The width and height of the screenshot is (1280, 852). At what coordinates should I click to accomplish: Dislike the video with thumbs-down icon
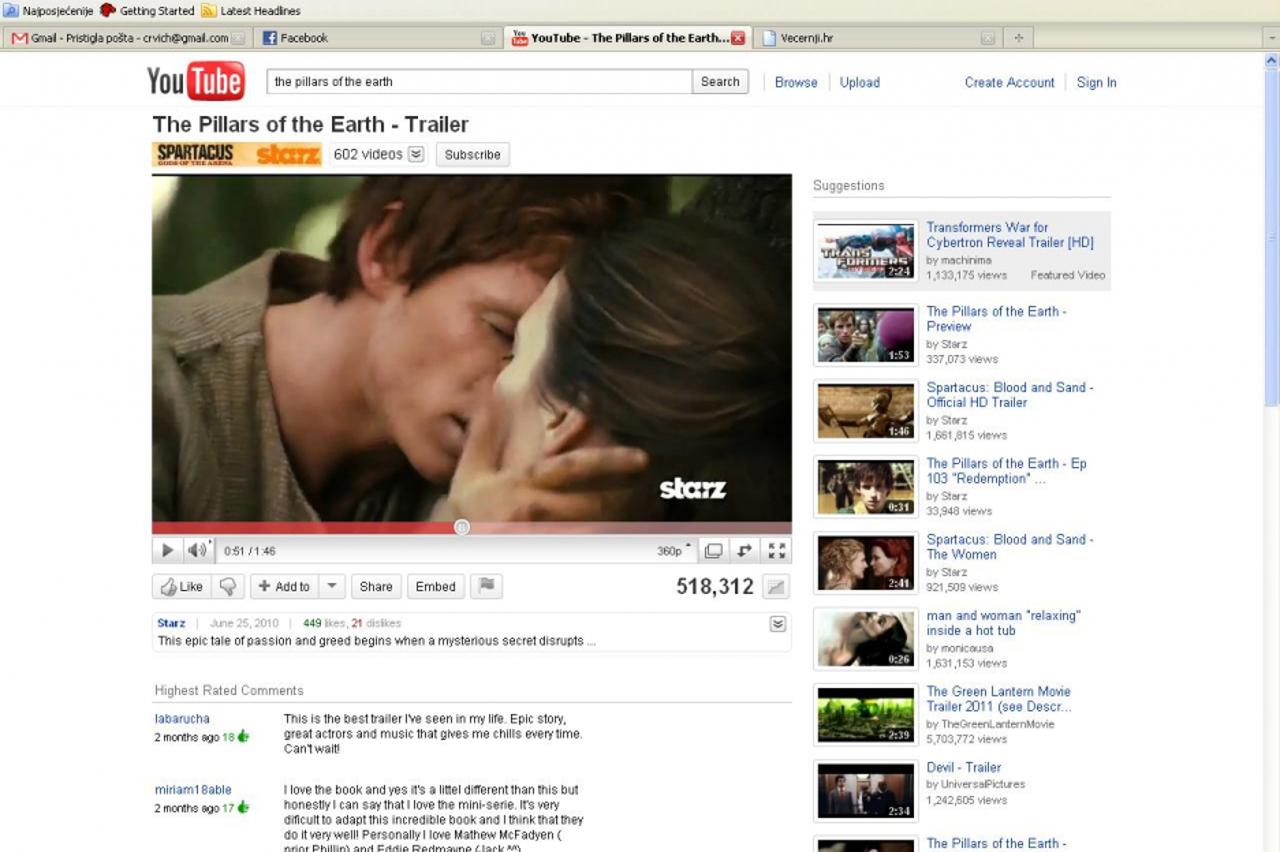[228, 587]
